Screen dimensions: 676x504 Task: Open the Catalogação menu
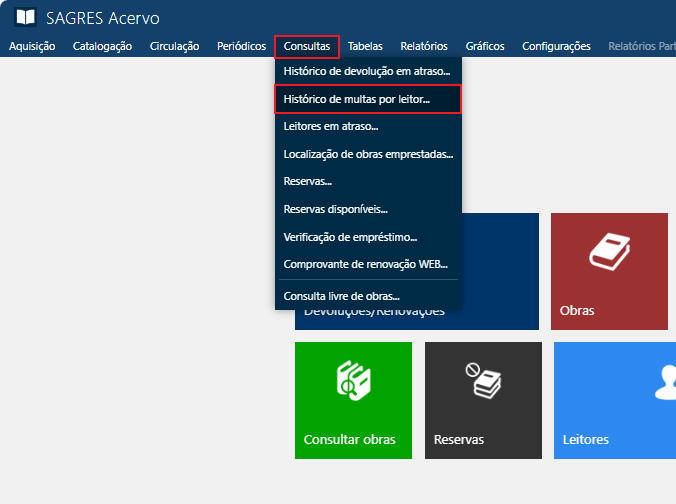pyautogui.click(x=102, y=46)
